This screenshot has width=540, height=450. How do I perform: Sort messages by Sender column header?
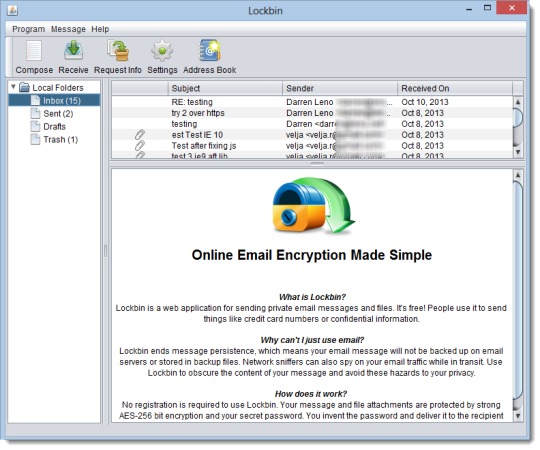(x=340, y=88)
